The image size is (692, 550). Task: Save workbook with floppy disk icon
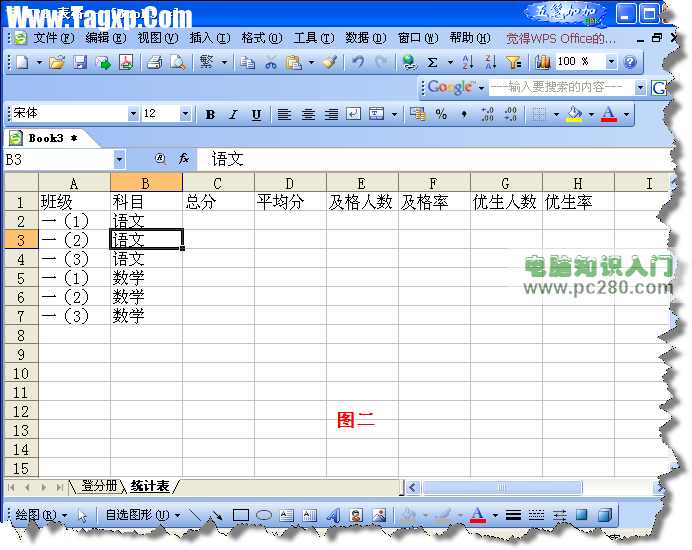(80, 62)
